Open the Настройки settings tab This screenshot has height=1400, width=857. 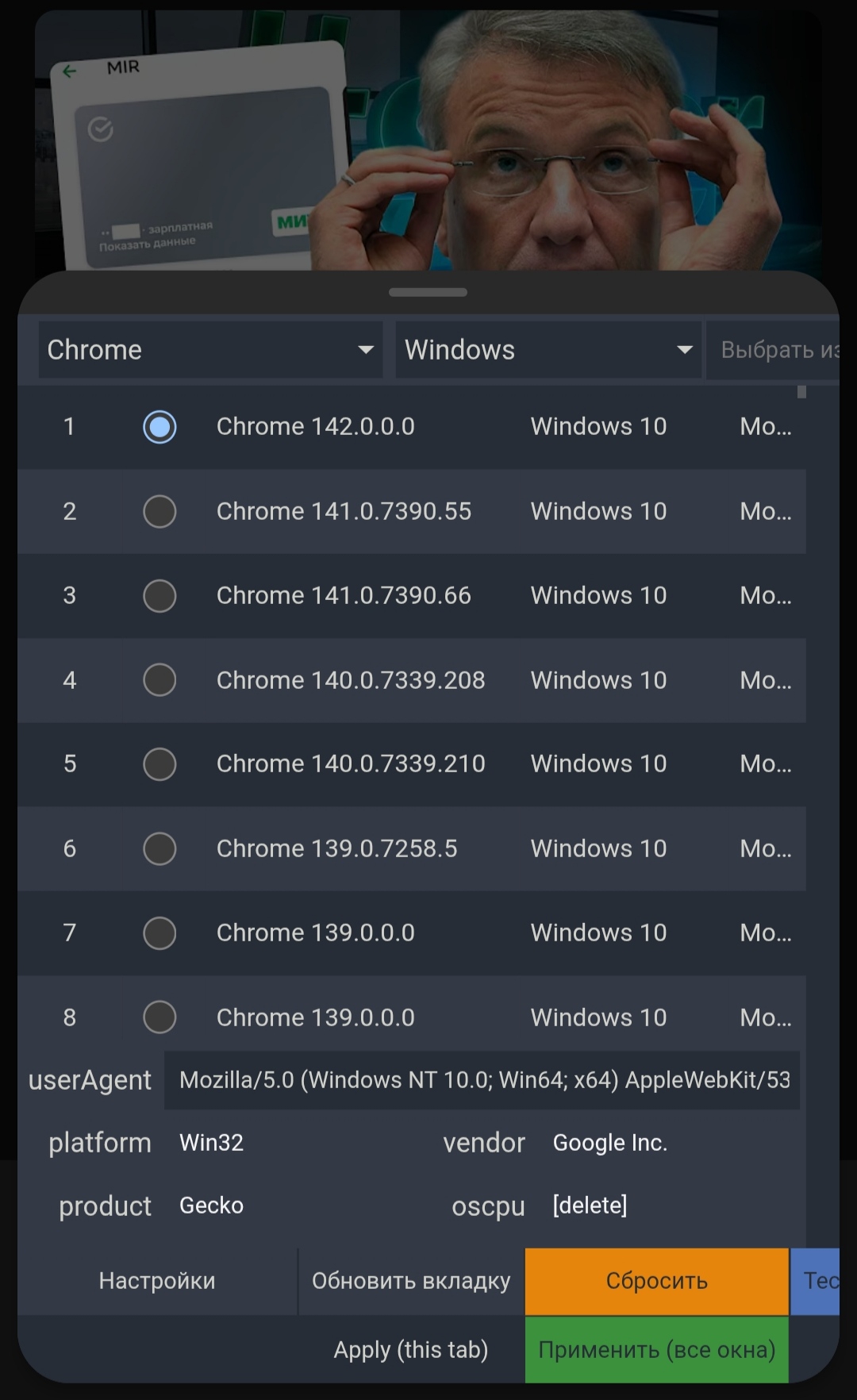tap(157, 1281)
